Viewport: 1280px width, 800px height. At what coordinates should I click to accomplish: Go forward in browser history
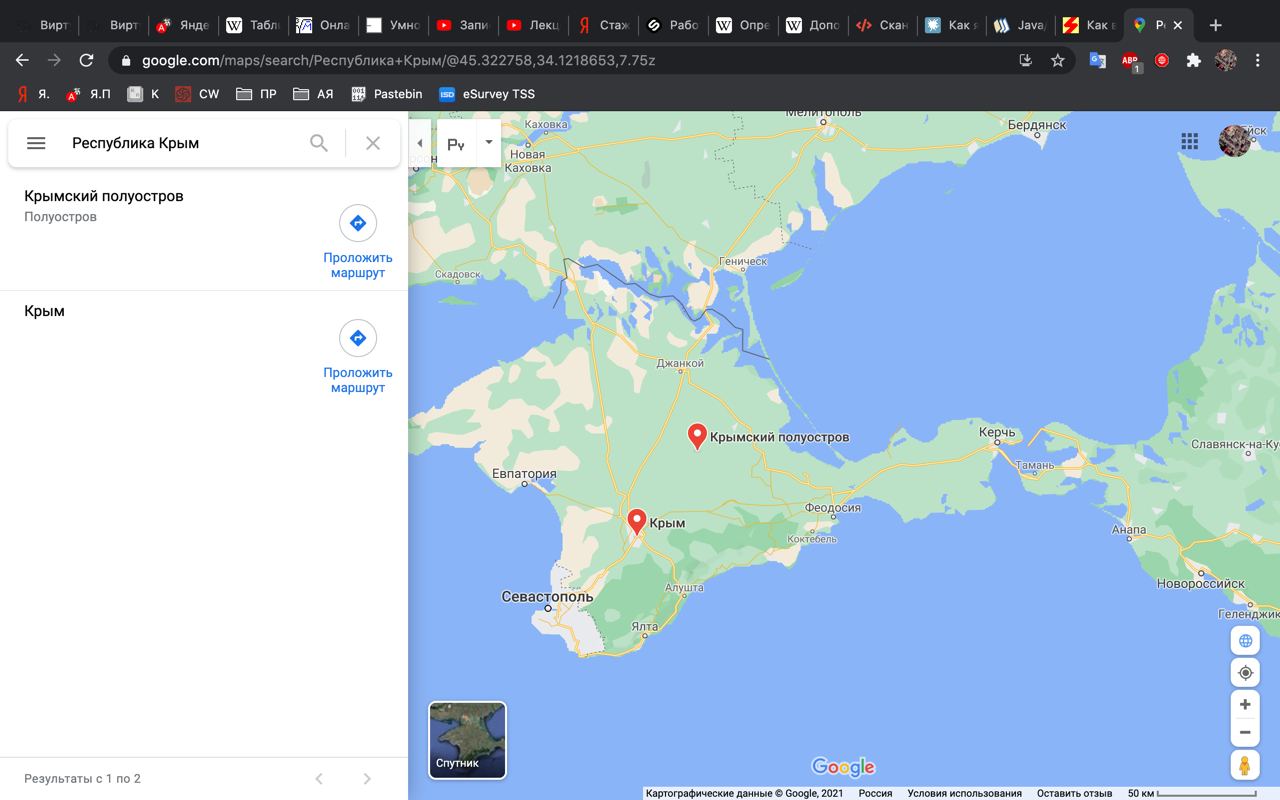(54, 60)
